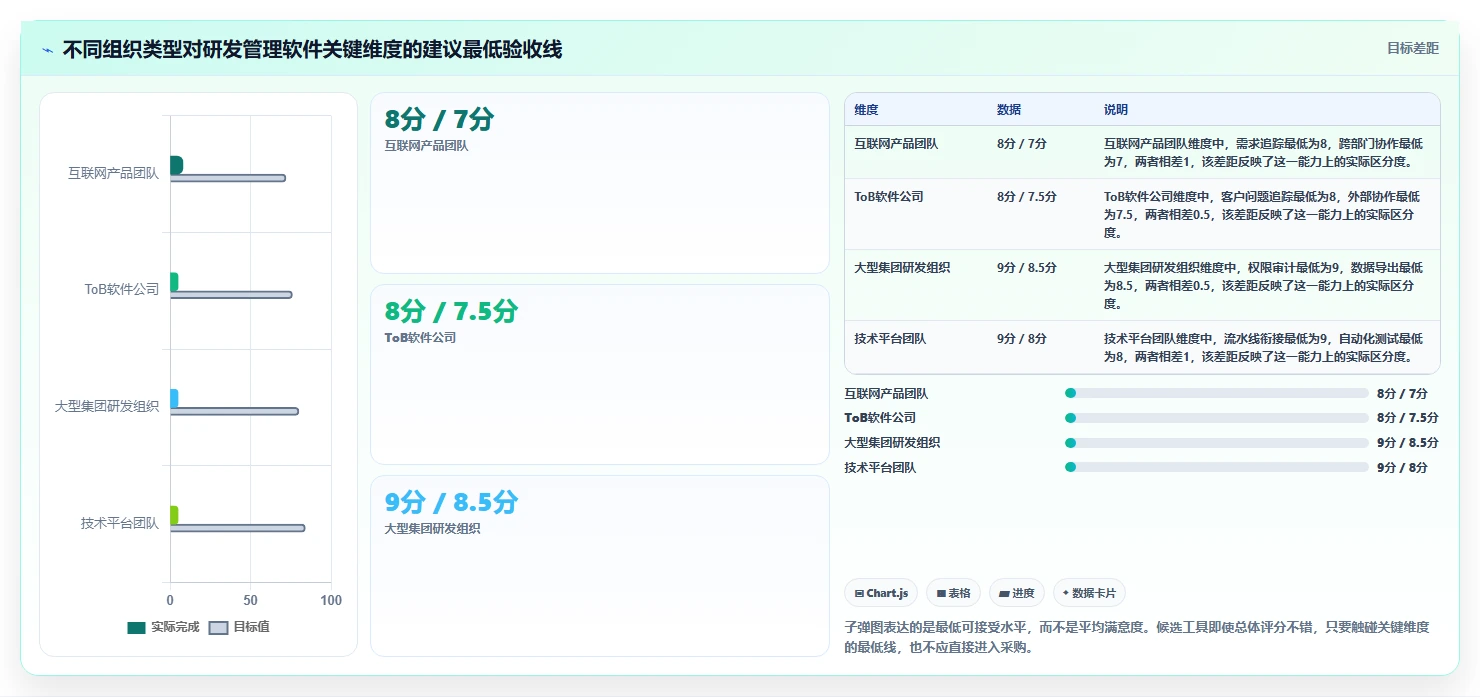Click the 大型集团研发组织 target bar in chart
This screenshot has width=1480, height=697.
pos(234,411)
